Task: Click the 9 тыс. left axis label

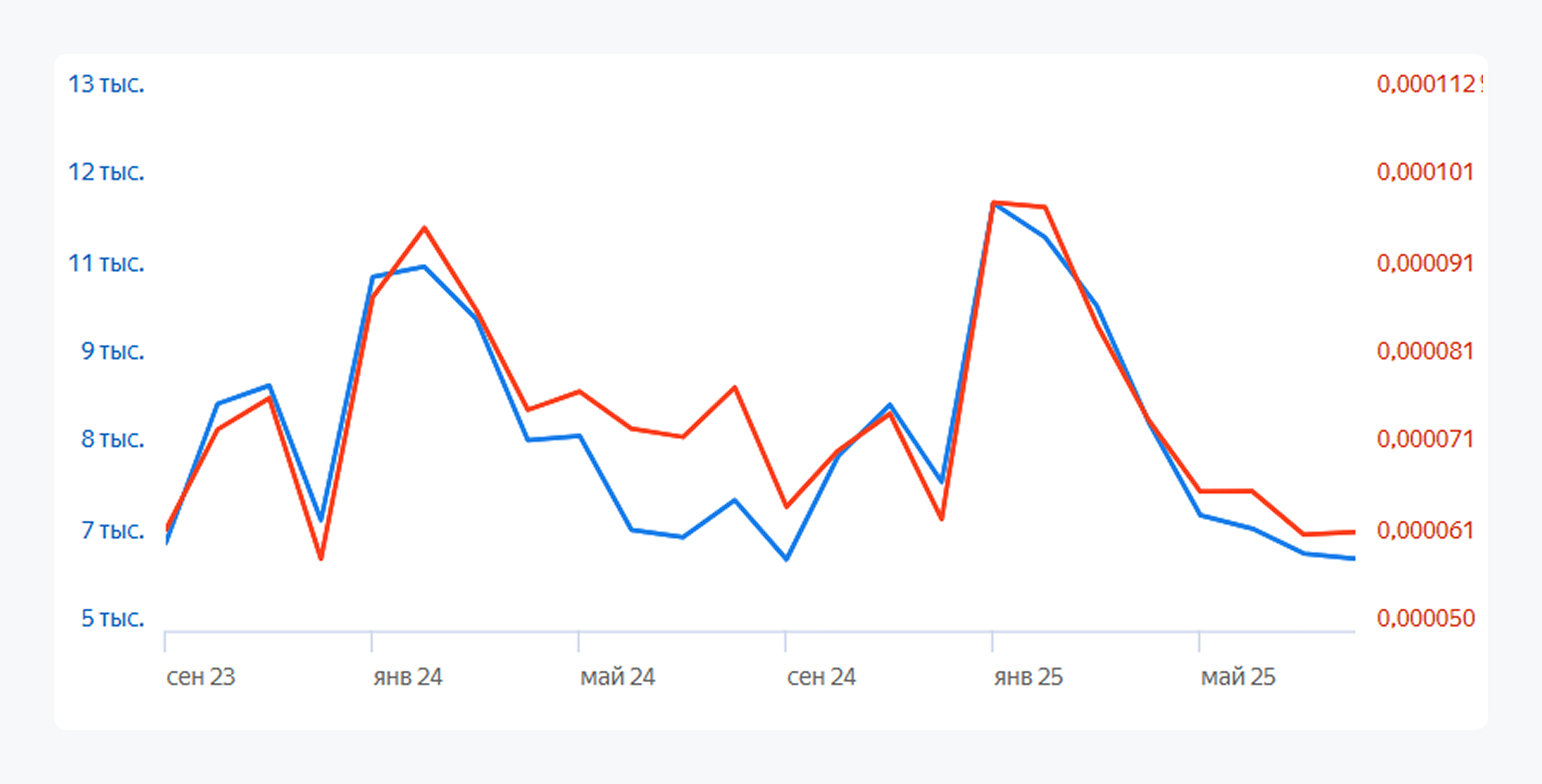Action: pyautogui.click(x=113, y=351)
